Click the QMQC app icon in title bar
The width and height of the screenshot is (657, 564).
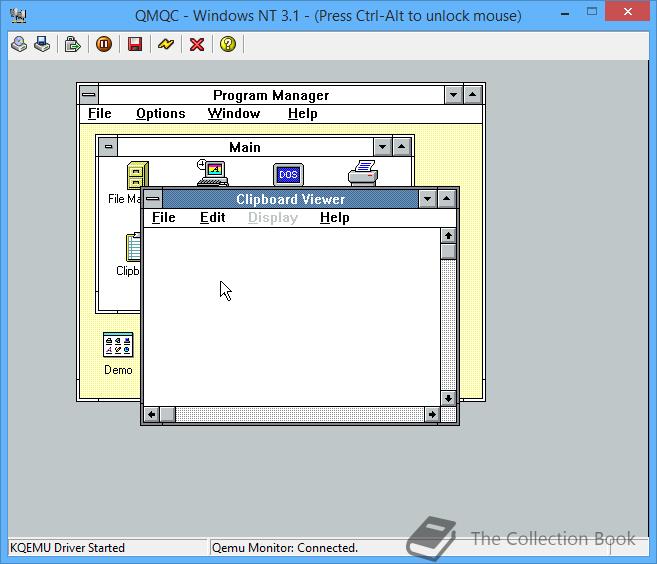pyautogui.click(x=18, y=16)
